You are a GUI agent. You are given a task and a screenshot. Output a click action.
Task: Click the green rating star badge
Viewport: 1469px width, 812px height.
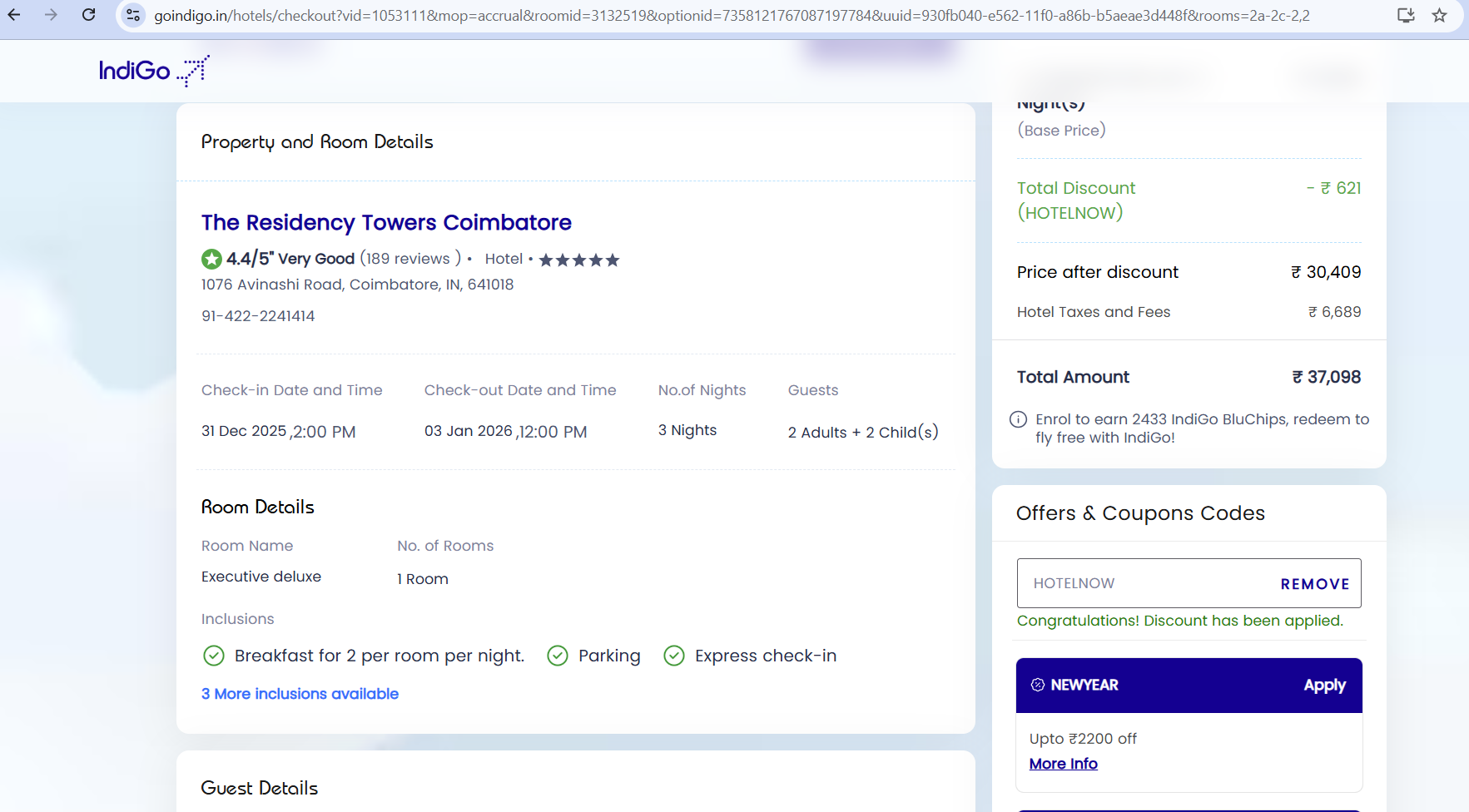tap(211, 259)
